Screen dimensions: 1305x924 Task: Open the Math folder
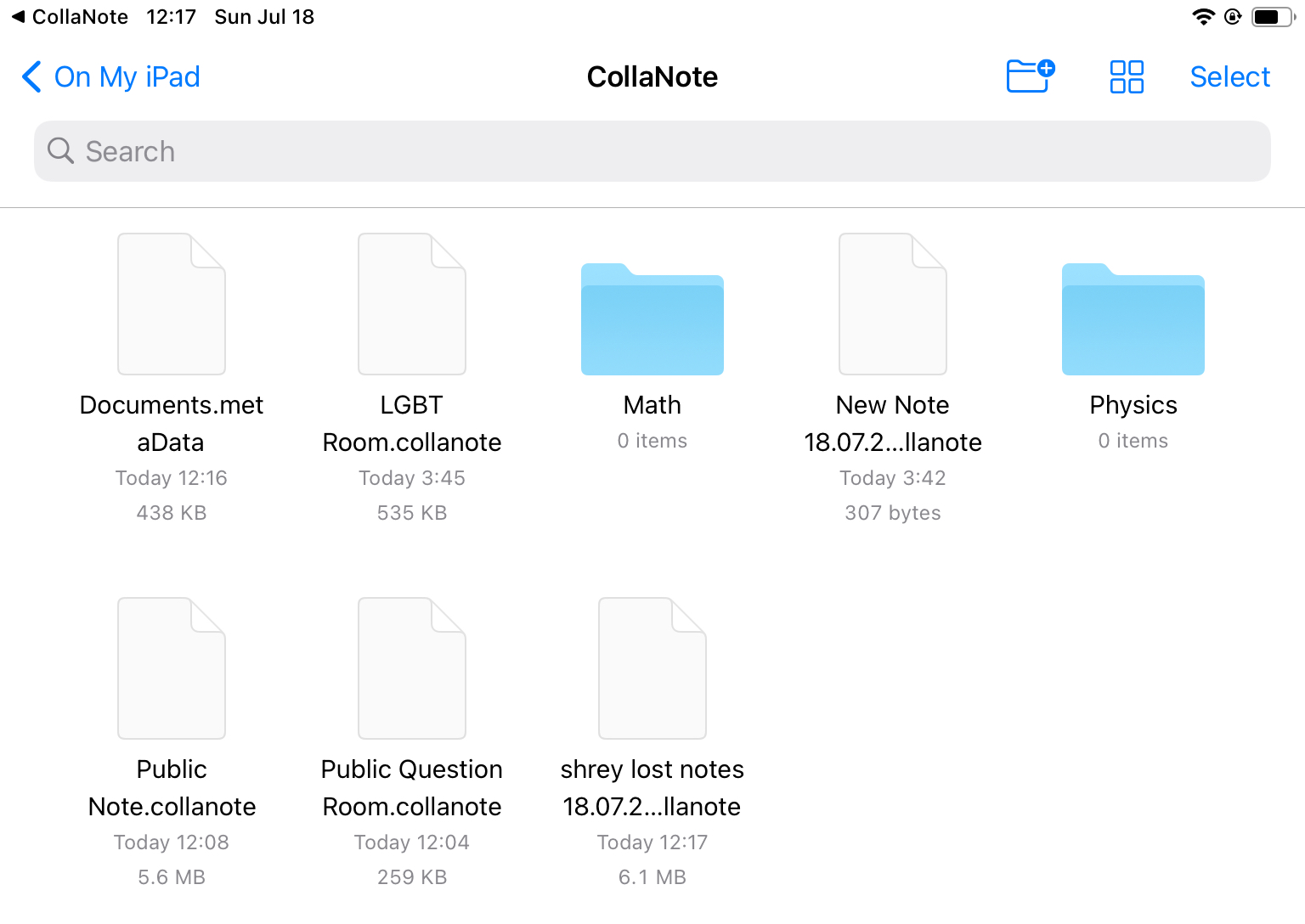[652, 319]
